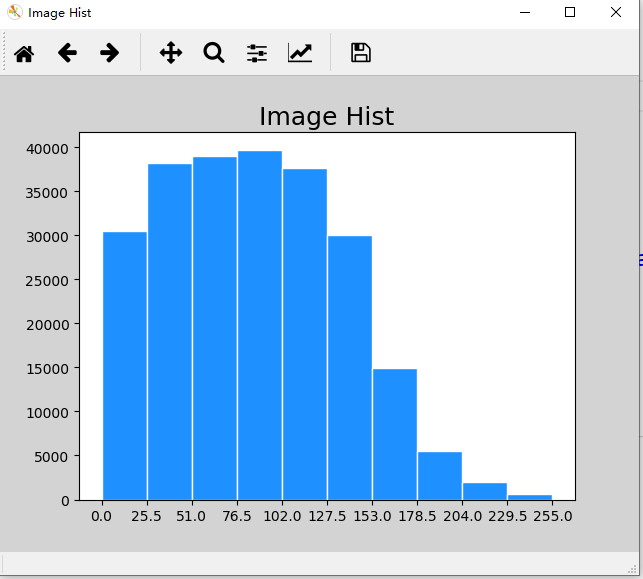The width and height of the screenshot is (643, 579).
Task: Click the 40000 y-axis tick label
Action: click(47, 149)
